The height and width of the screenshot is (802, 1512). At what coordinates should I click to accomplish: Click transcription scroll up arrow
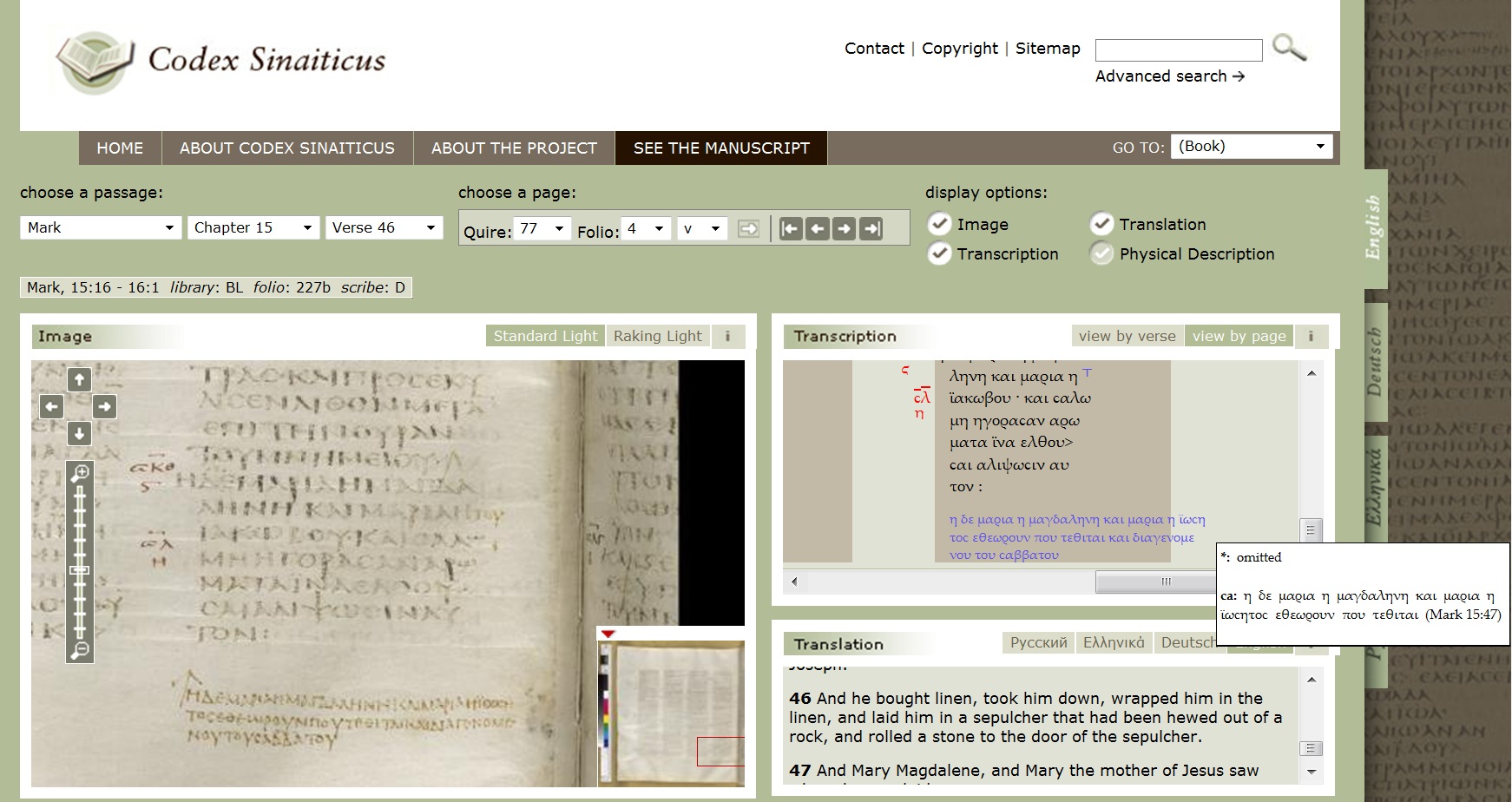click(1311, 373)
